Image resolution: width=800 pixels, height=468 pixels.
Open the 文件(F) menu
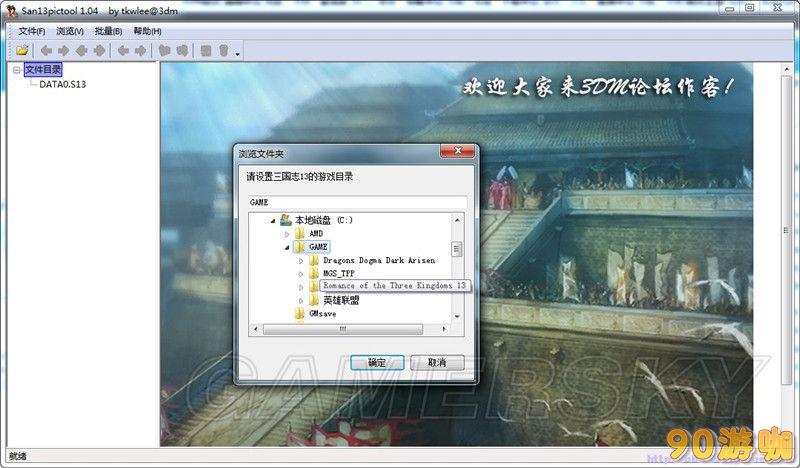pos(32,31)
